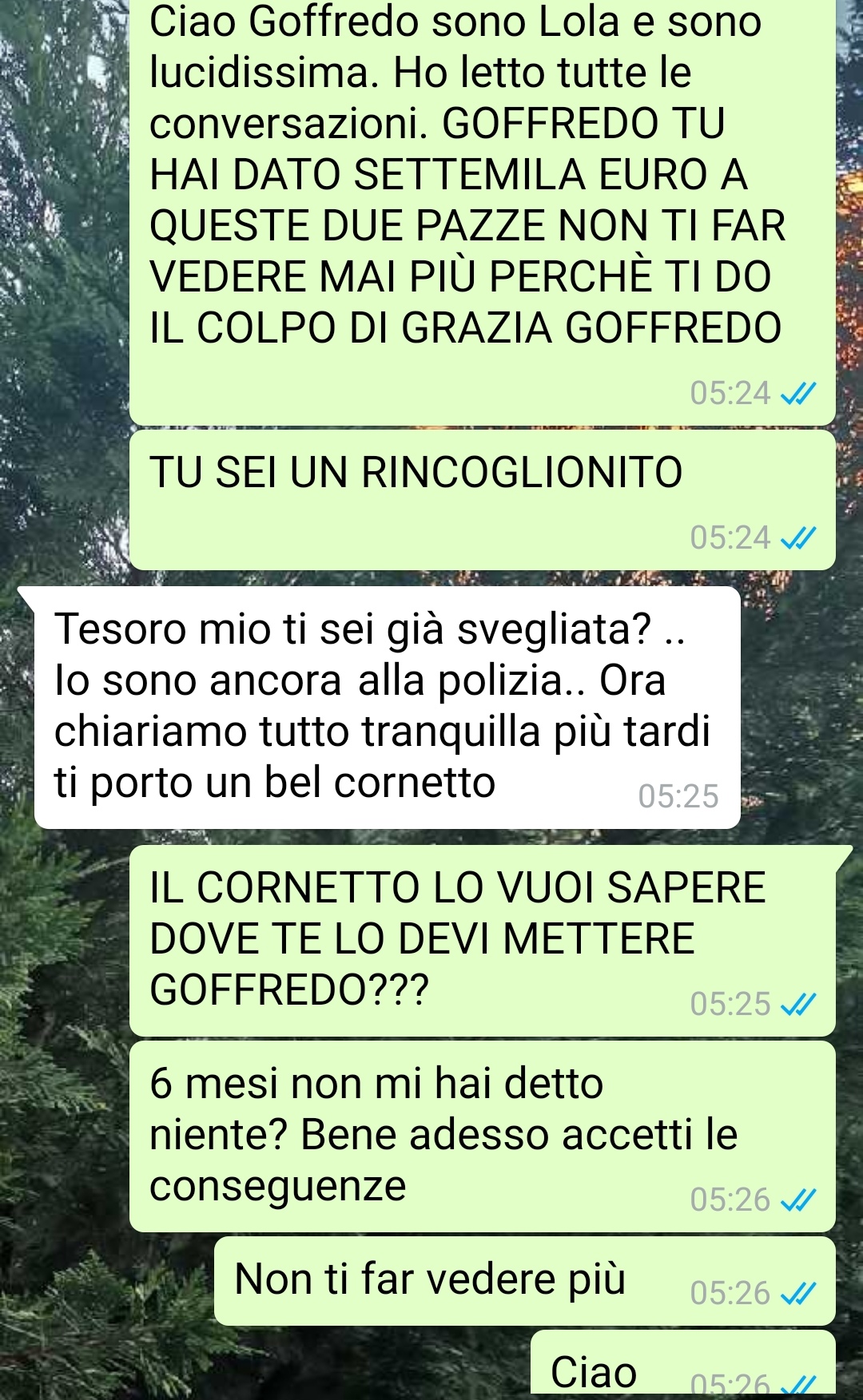The width and height of the screenshot is (863, 1400).
Task: Tap the read ticks on the 'IL CORNETTO' message
Action: point(797,1005)
